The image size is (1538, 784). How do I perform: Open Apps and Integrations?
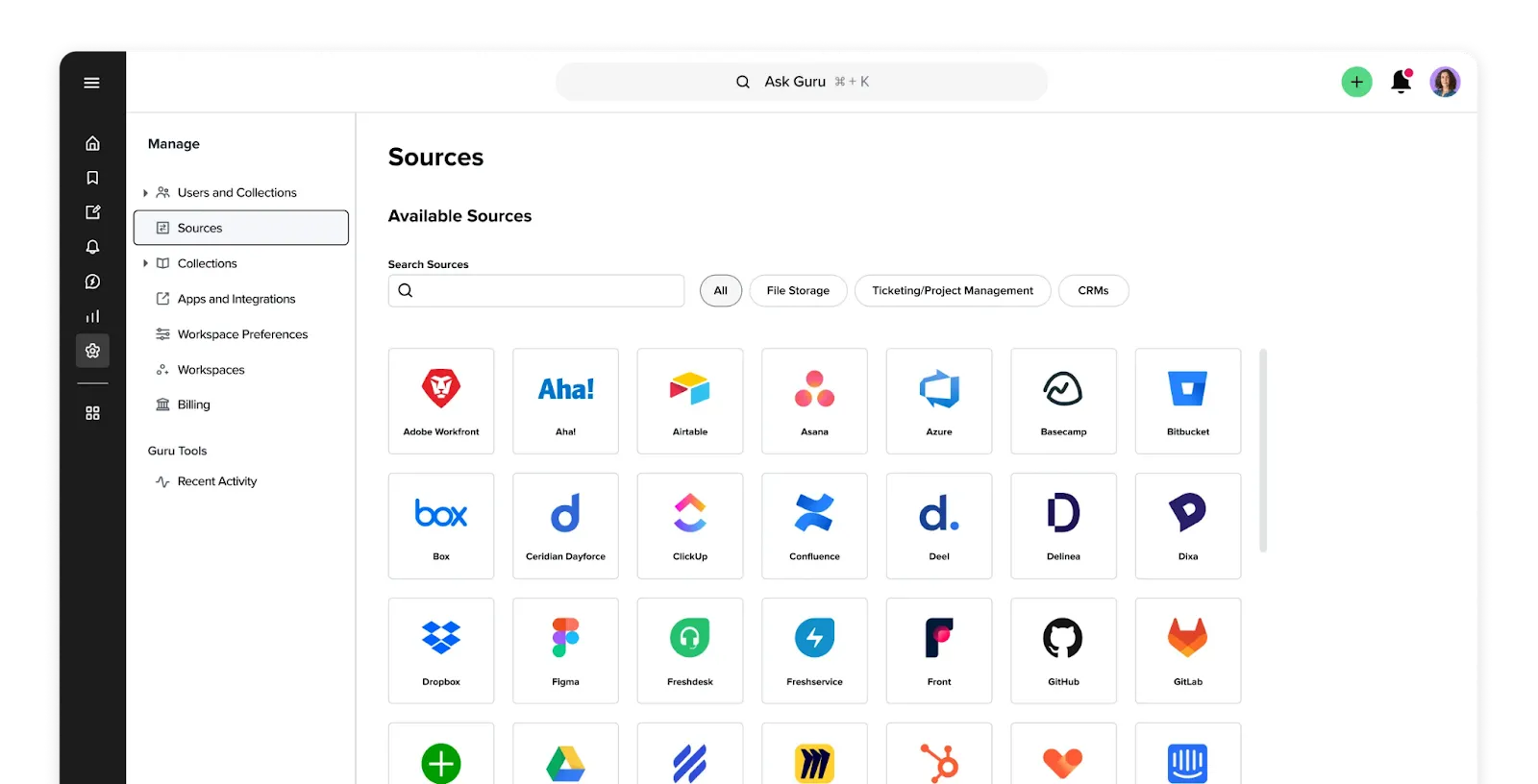click(236, 299)
